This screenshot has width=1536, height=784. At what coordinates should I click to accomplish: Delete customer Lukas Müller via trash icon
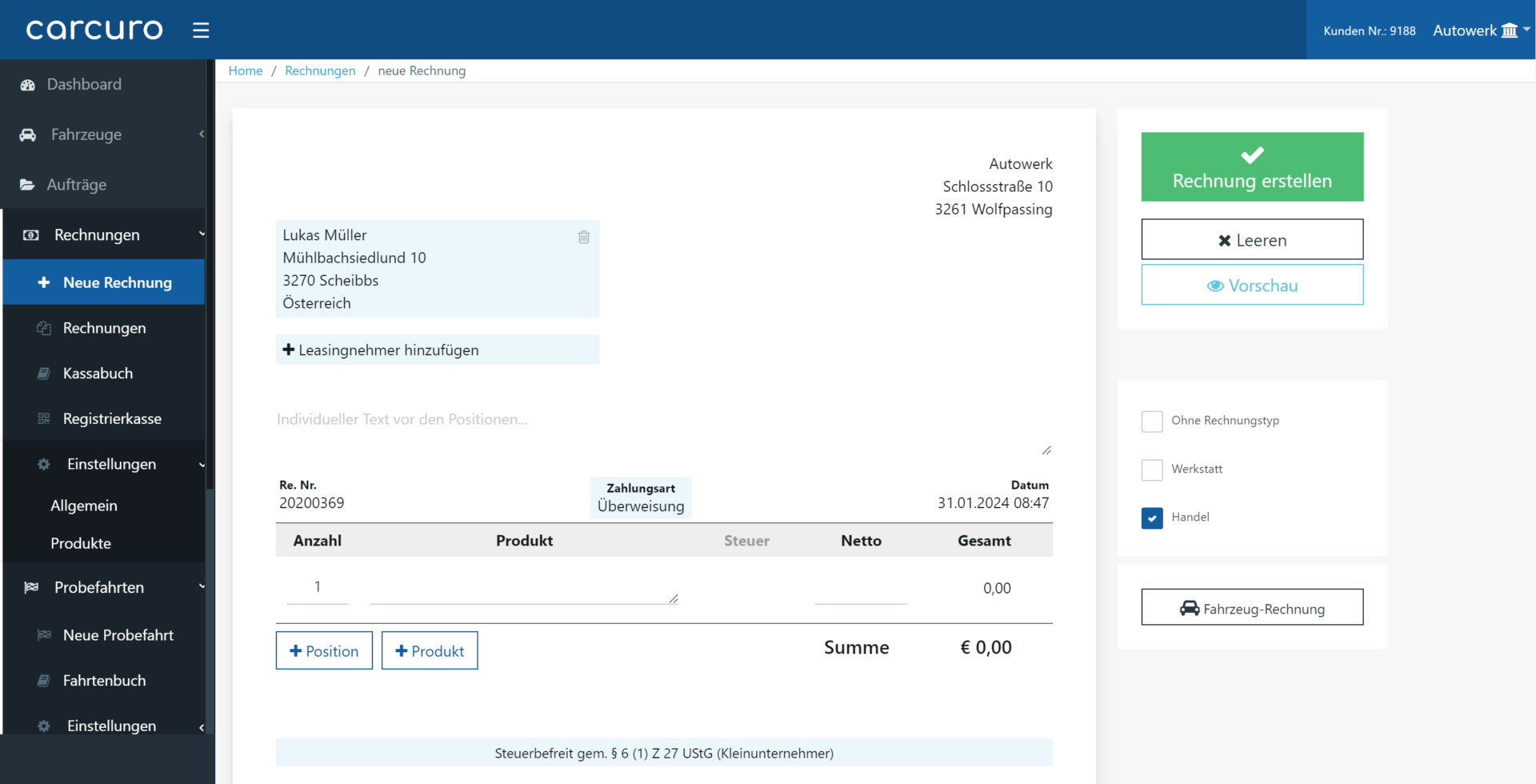584,237
